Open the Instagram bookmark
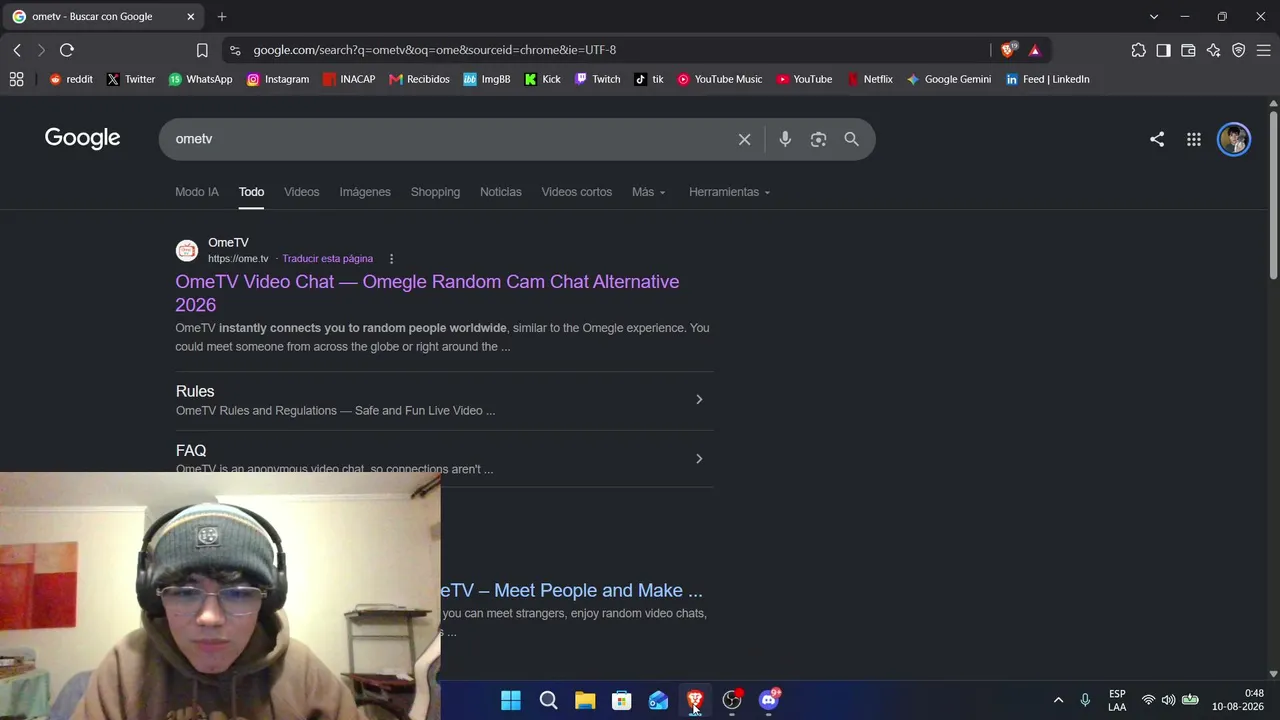The width and height of the screenshot is (1280, 720). (278, 79)
